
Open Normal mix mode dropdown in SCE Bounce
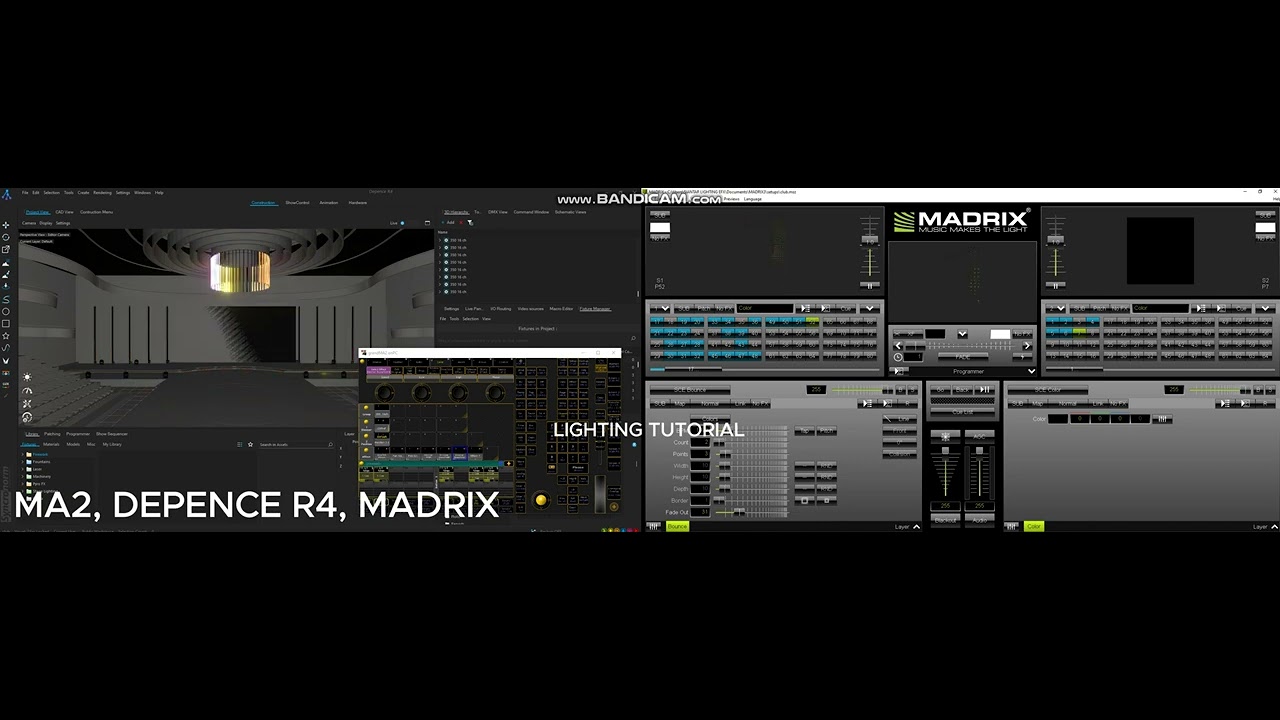pyautogui.click(x=710, y=403)
